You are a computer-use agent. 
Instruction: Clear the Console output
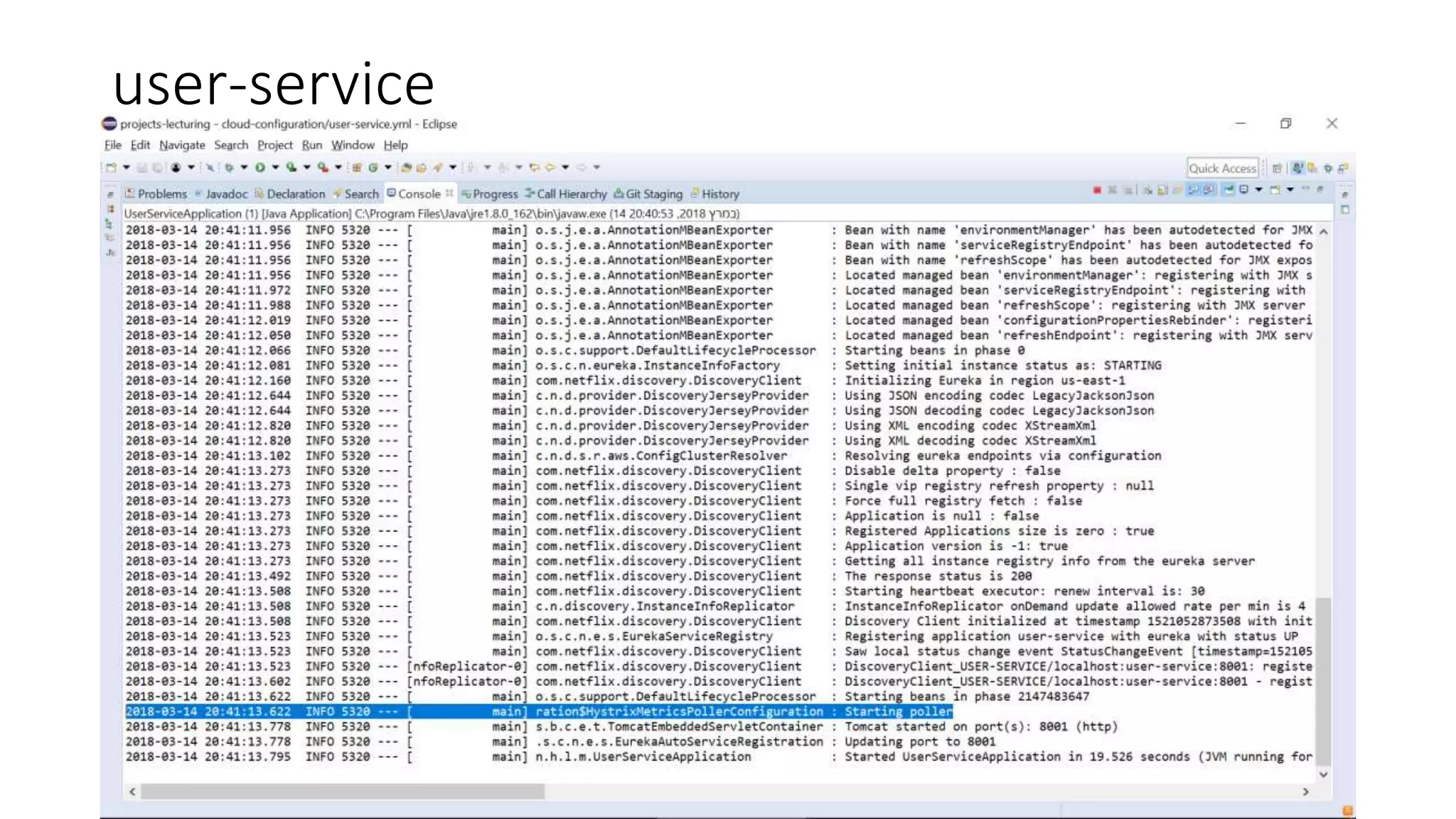(1147, 190)
